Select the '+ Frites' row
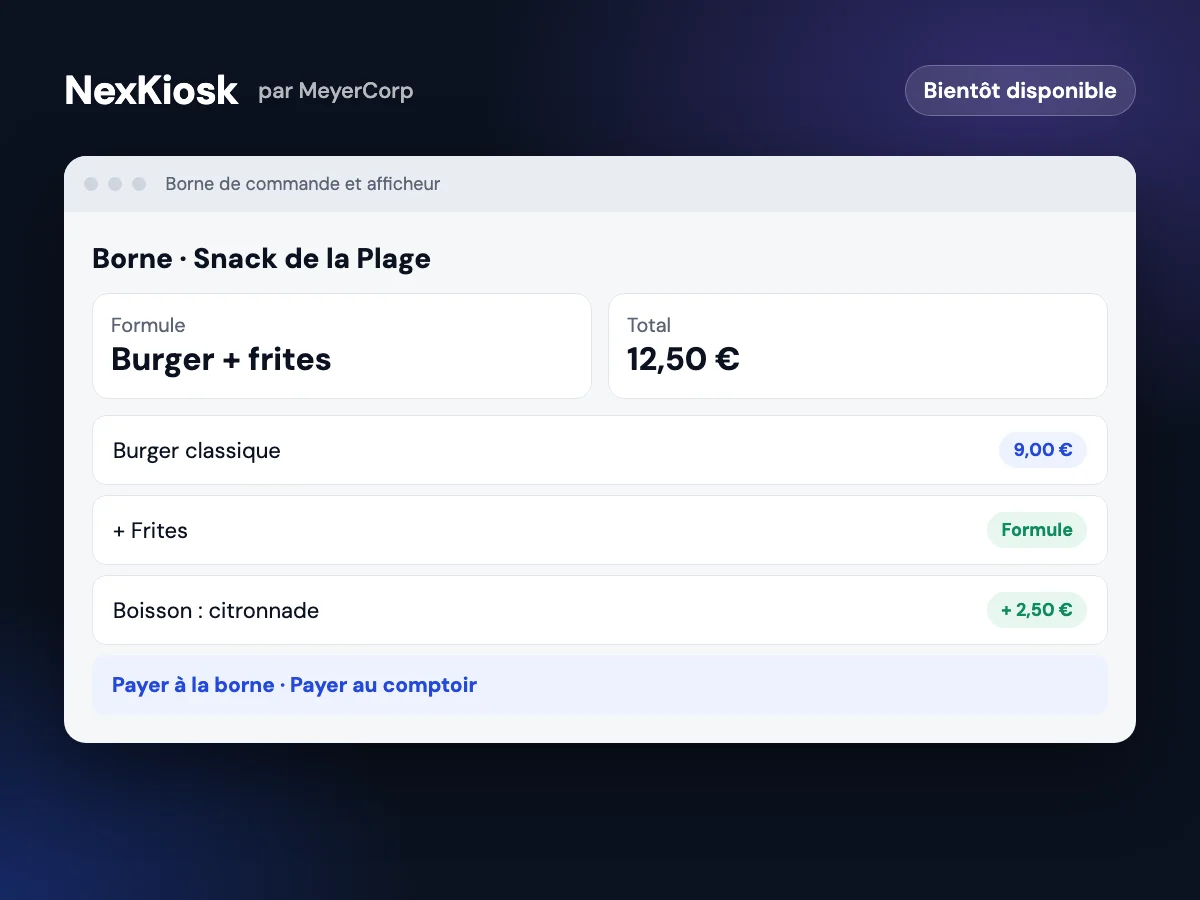The height and width of the screenshot is (900, 1200). [600, 530]
